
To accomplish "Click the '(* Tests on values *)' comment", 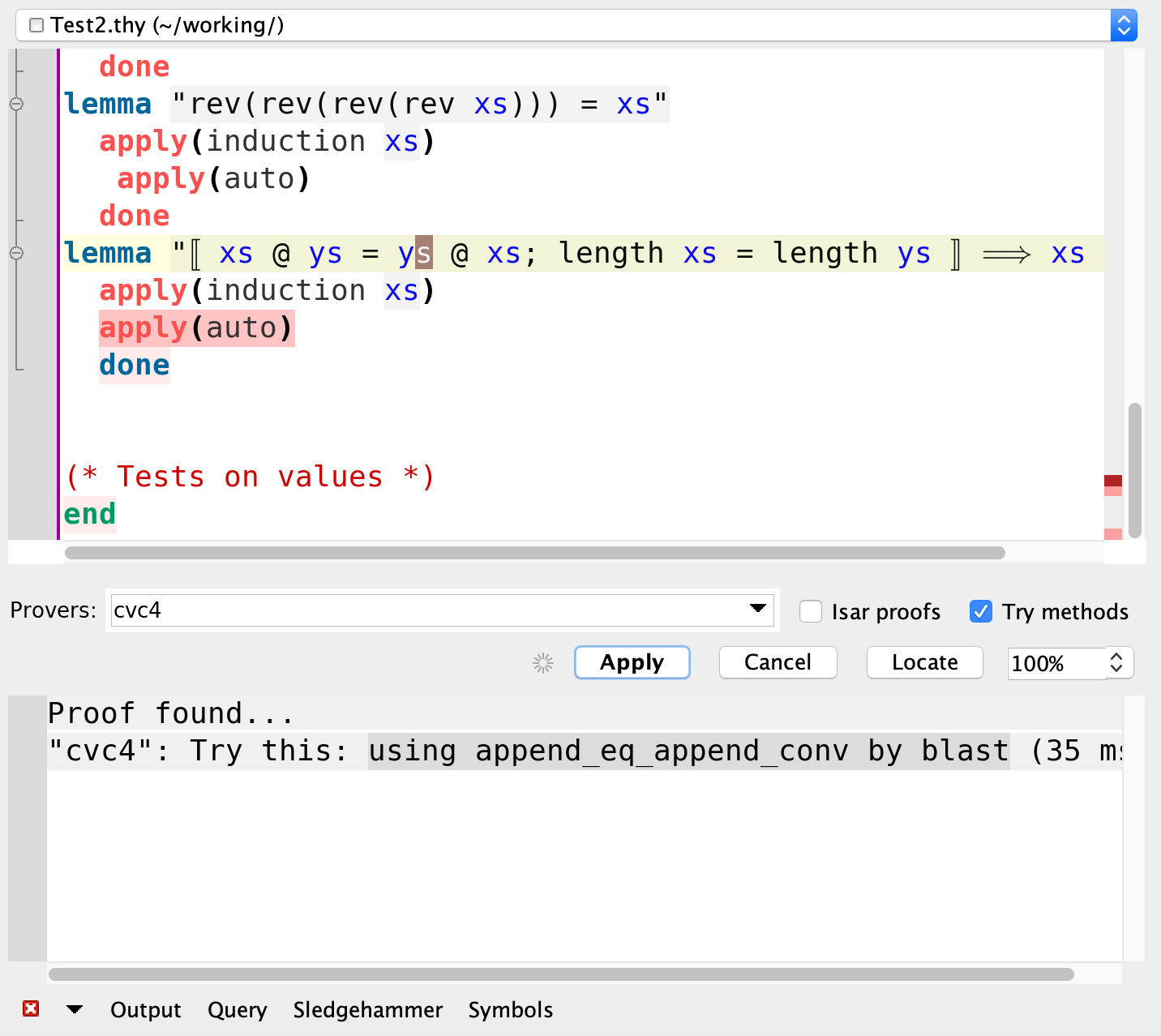I will click(251, 477).
